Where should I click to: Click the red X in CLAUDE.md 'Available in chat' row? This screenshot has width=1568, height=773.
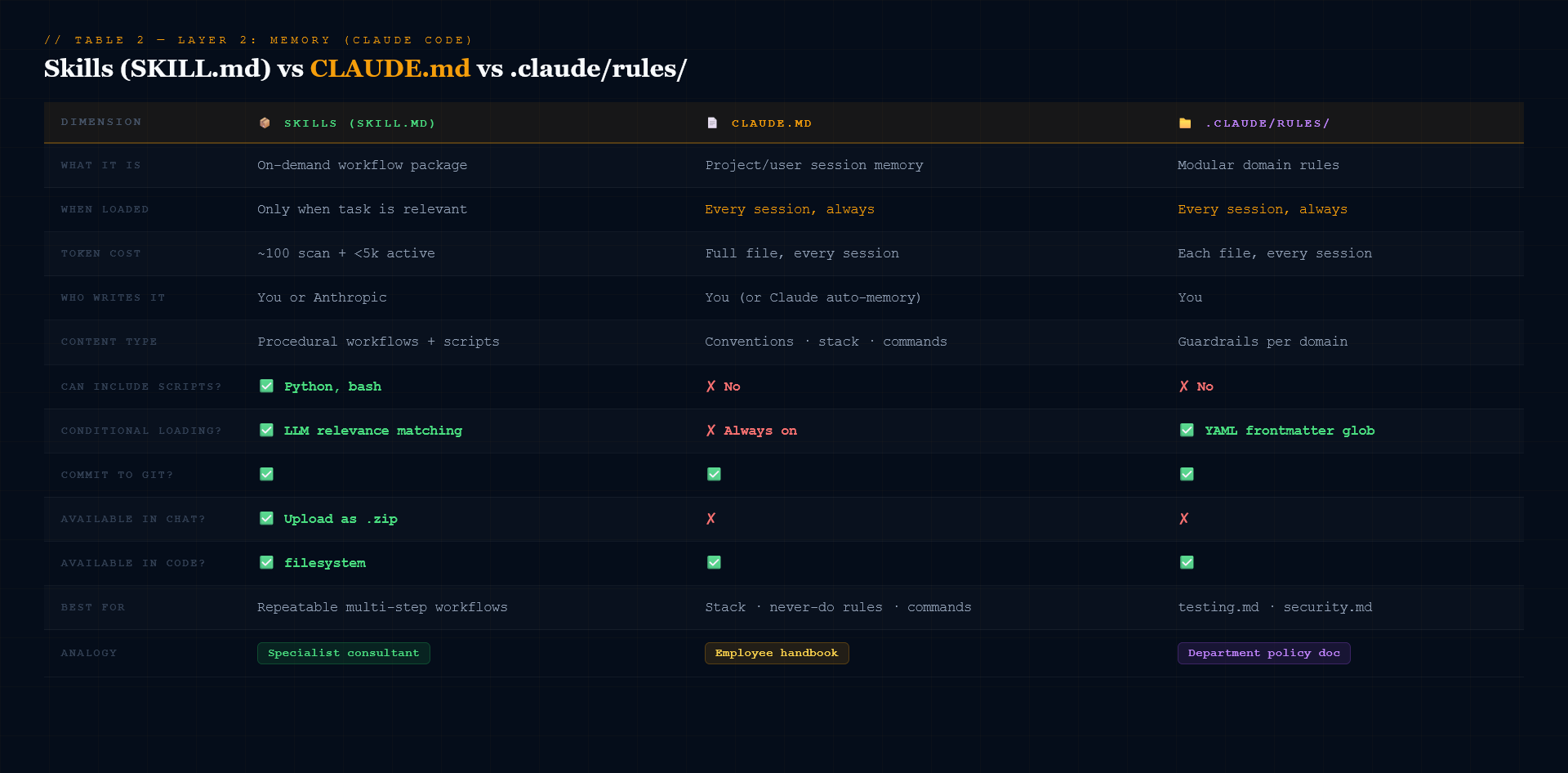[x=710, y=519]
